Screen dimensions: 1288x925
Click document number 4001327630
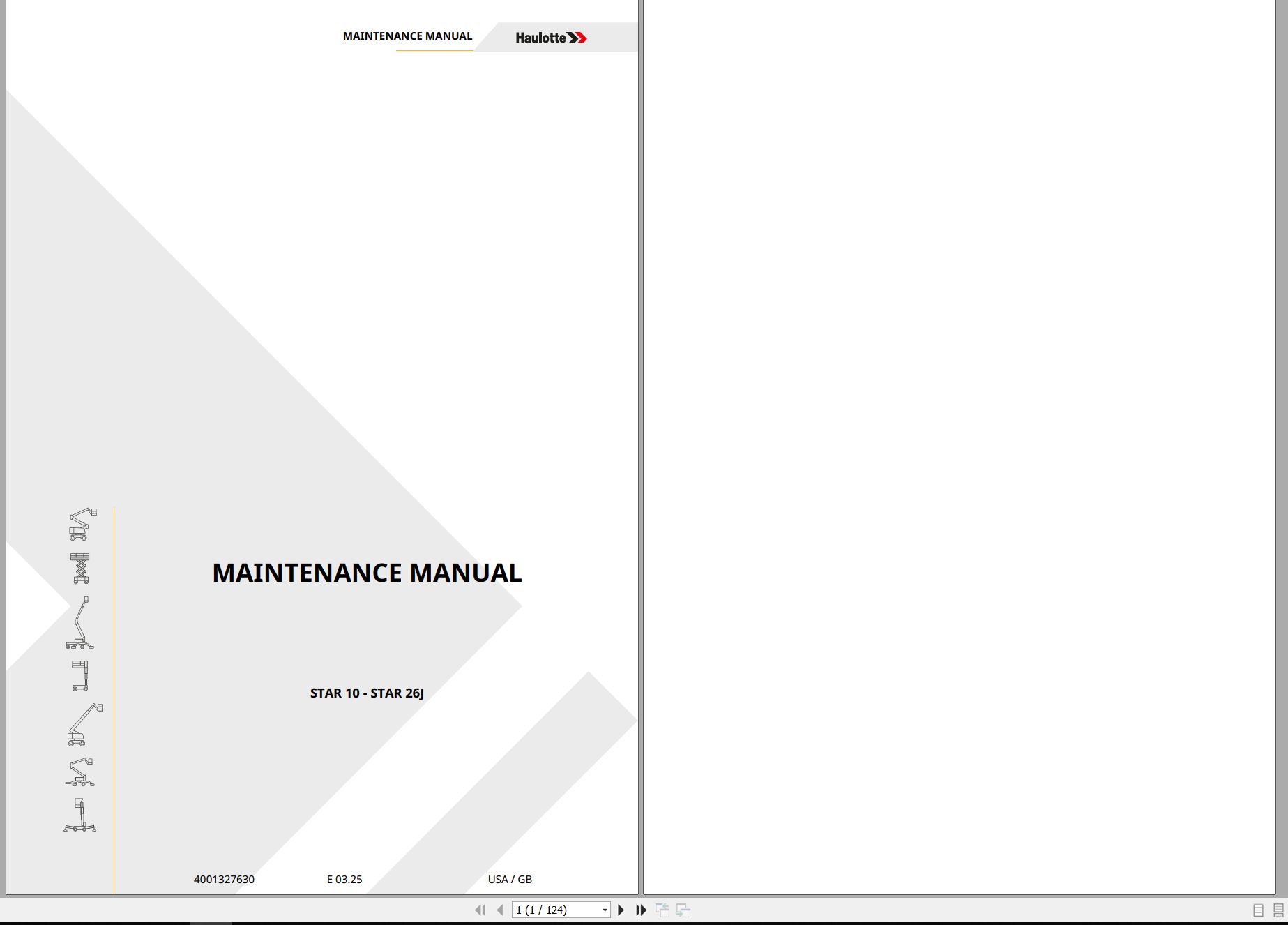point(224,880)
